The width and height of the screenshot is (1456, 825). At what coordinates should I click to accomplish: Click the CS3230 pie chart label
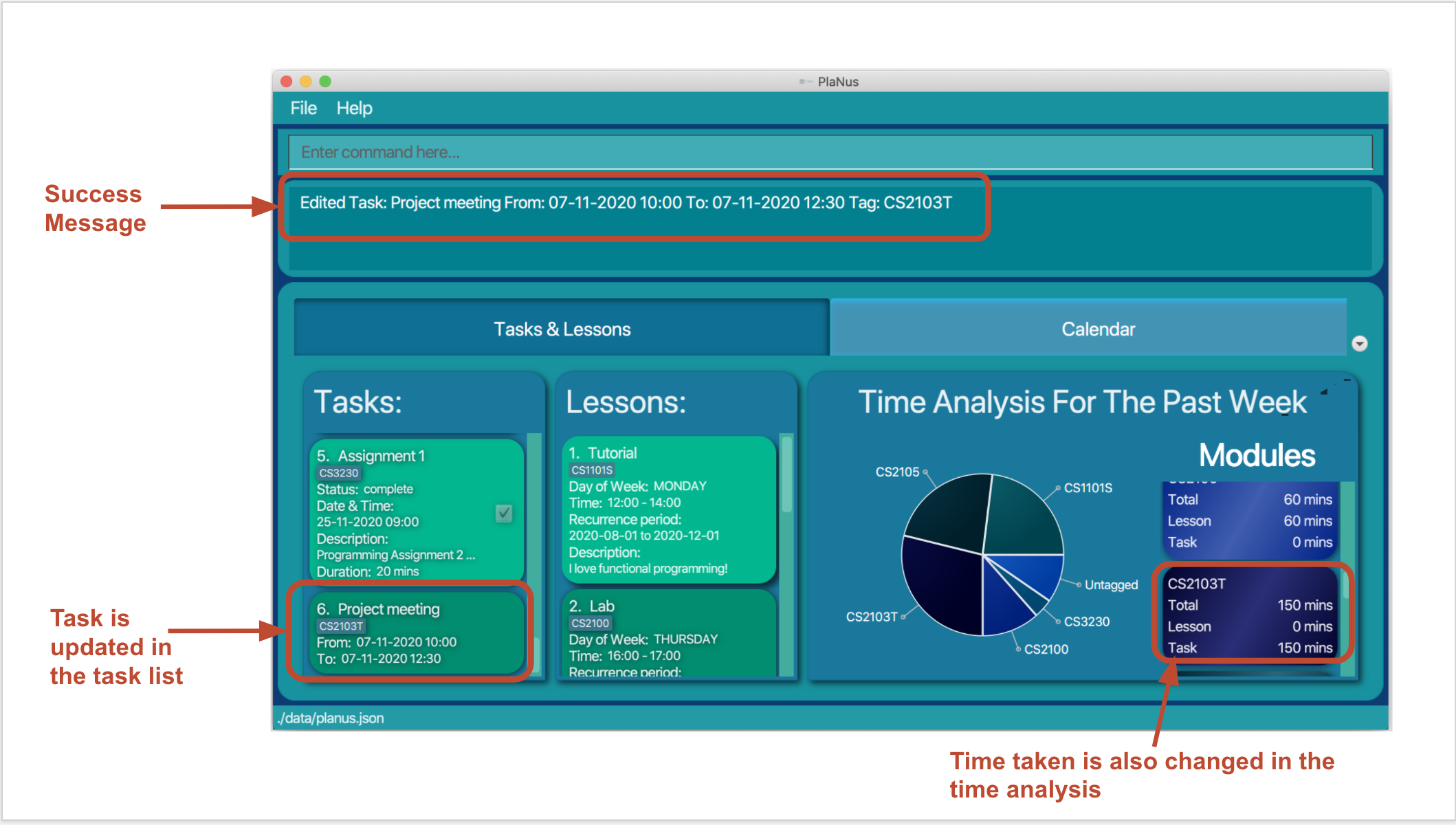click(x=1086, y=621)
